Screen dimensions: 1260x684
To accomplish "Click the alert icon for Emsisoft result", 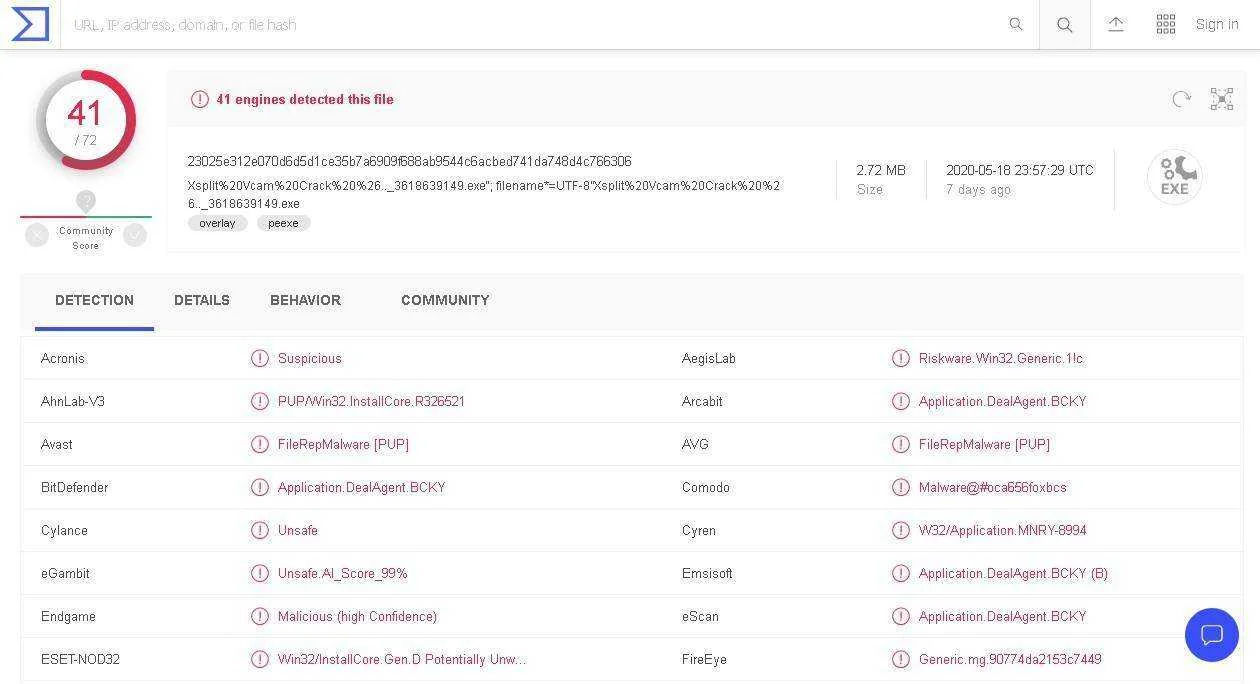I will coord(901,573).
